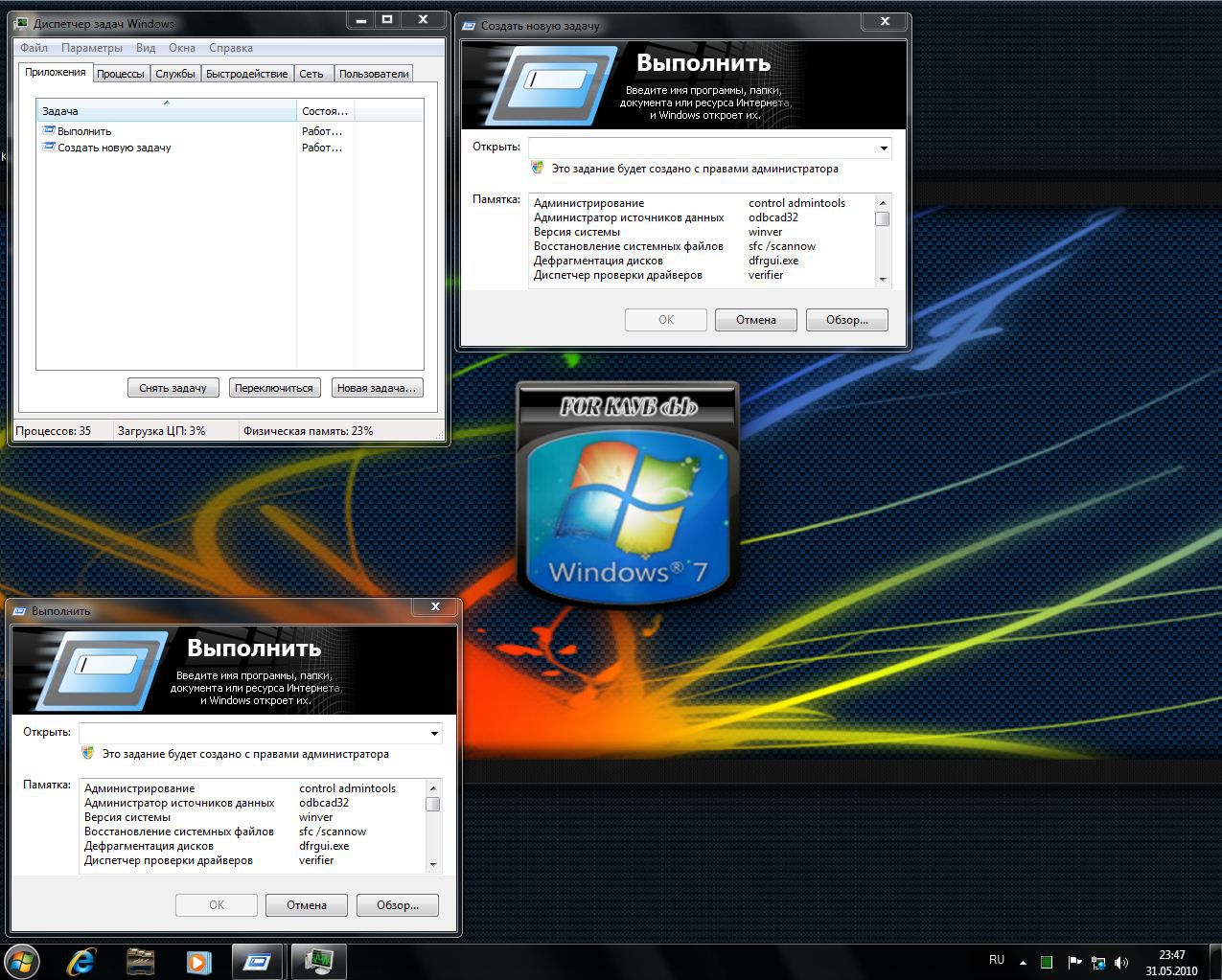Image resolution: width=1222 pixels, height=980 pixels.
Task: Open the Action Center flag icon
Action: coord(1074,962)
